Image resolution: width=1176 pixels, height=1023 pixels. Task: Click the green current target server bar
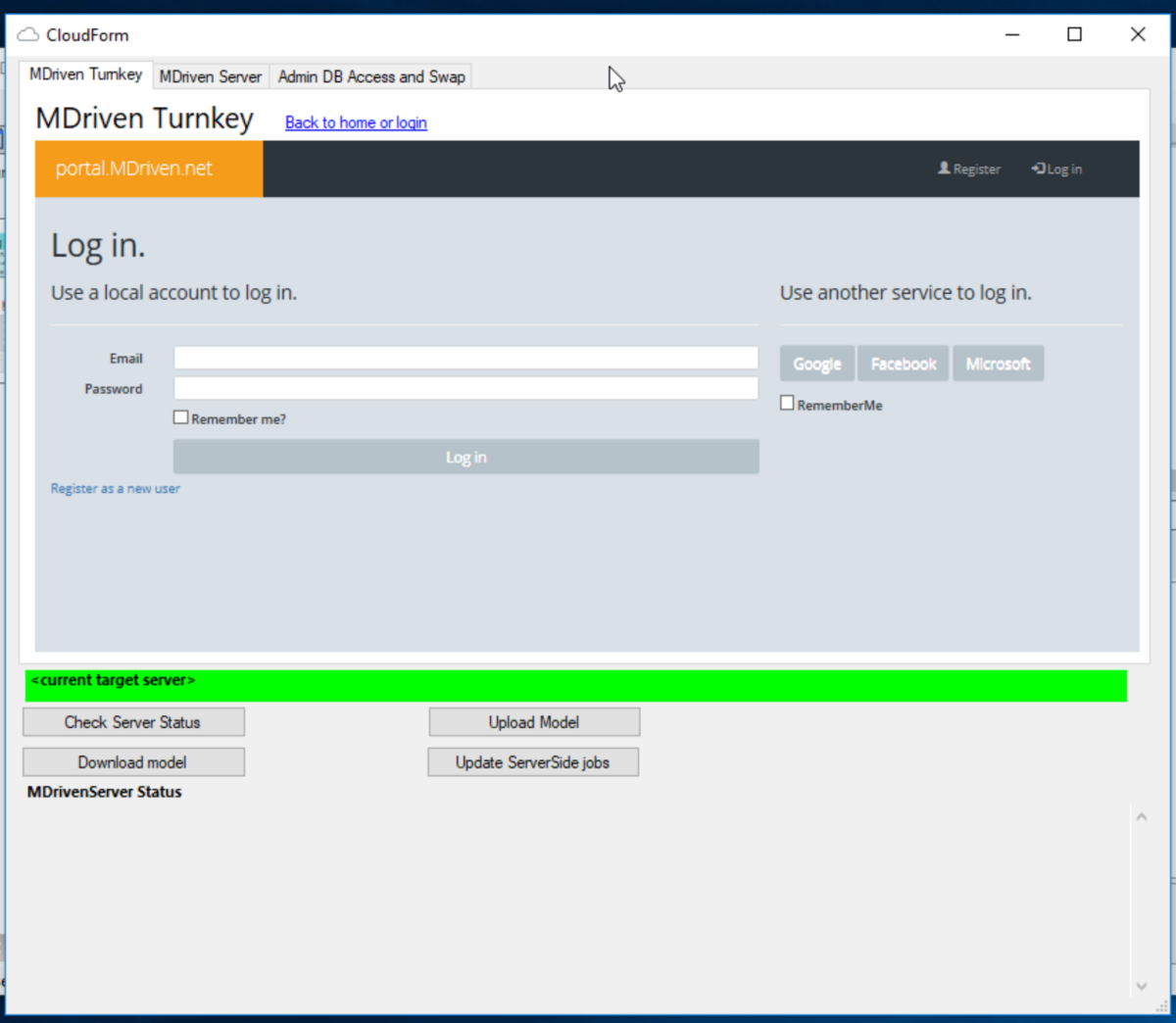click(x=576, y=686)
